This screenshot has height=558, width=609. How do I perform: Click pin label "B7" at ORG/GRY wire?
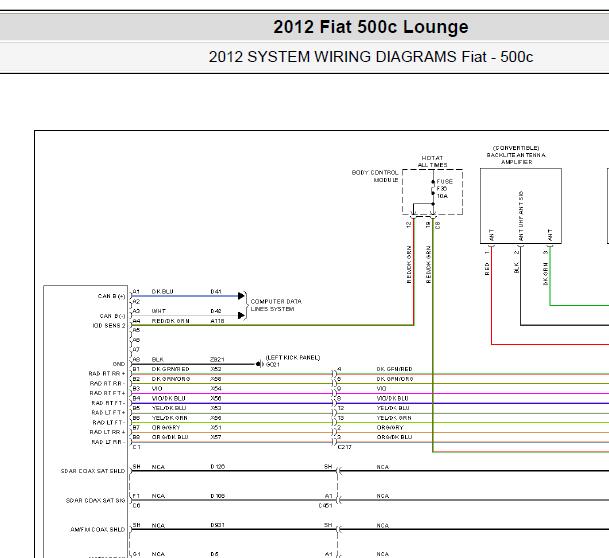[x=136, y=428]
